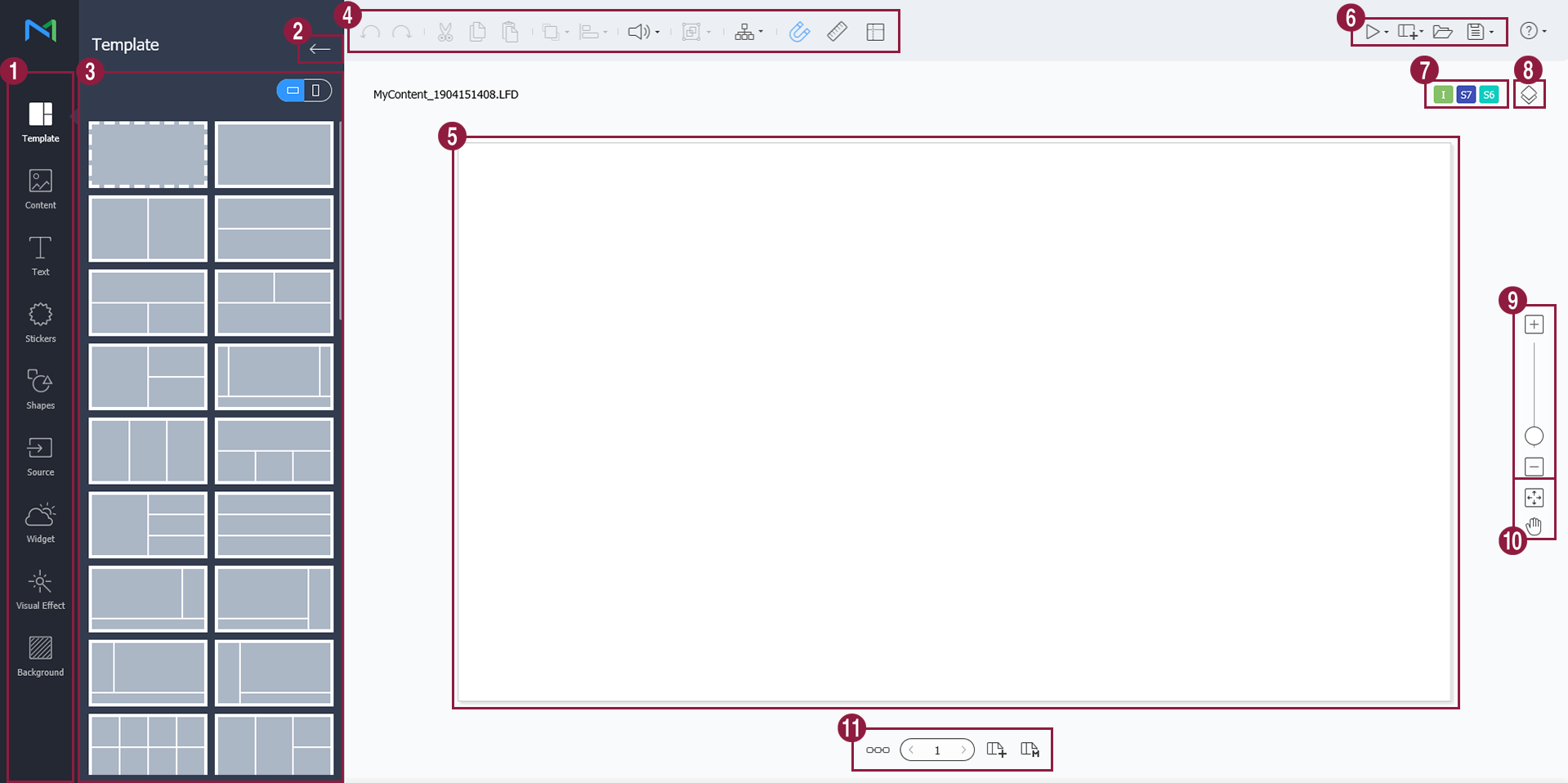Click the fit-to-screen icon

(x=1534, y=497)
